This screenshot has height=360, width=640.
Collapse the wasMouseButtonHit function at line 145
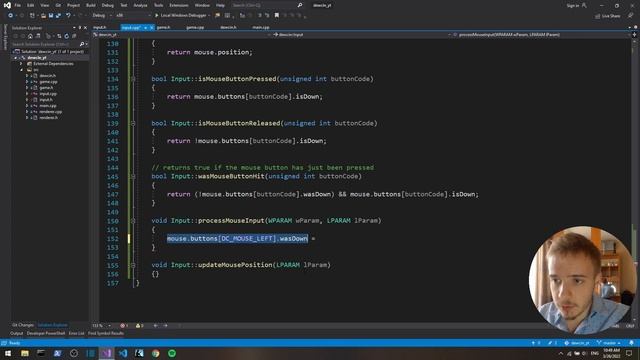tap(133, 176)
